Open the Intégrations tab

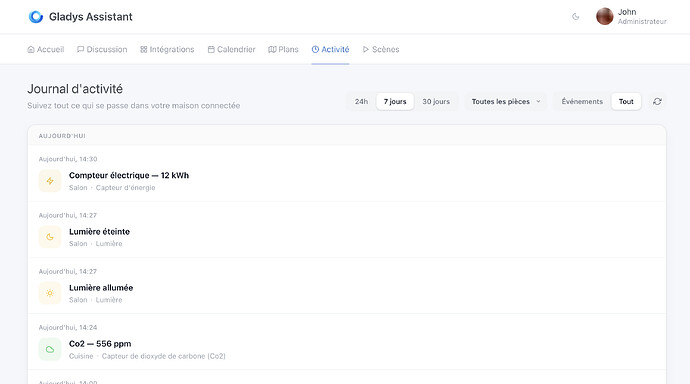click(x=167, y=49)
